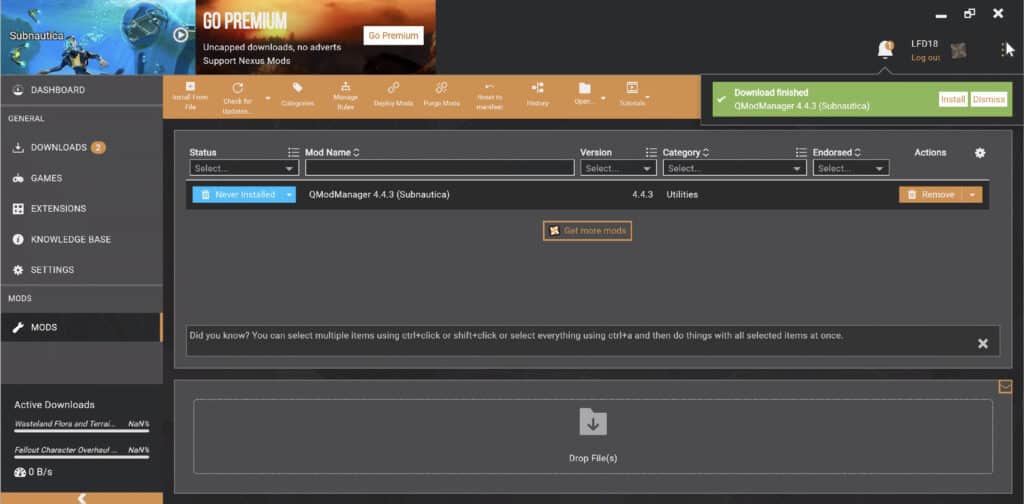
Task: Click Subnautica game play icon
Action: [181, 35]
